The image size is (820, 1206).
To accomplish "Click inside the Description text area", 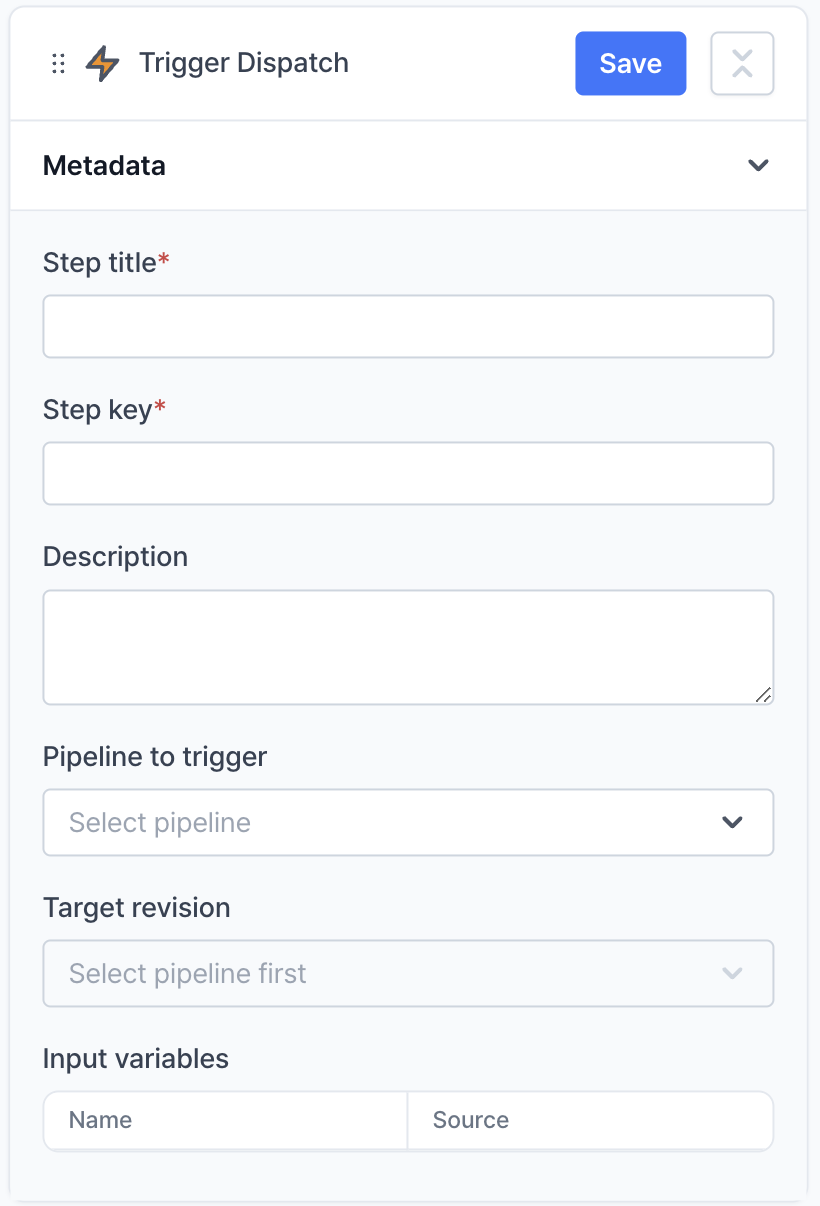I will [408, 647].
